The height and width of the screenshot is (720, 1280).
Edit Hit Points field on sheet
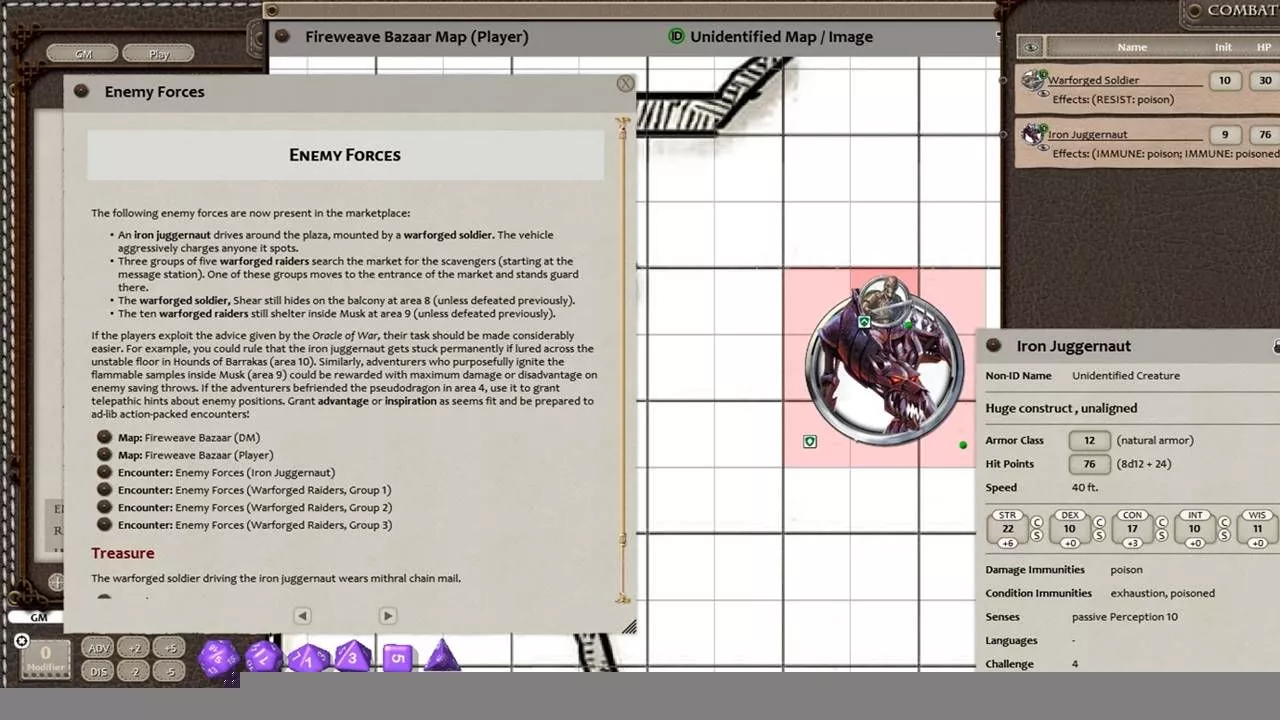[1089, 464]
